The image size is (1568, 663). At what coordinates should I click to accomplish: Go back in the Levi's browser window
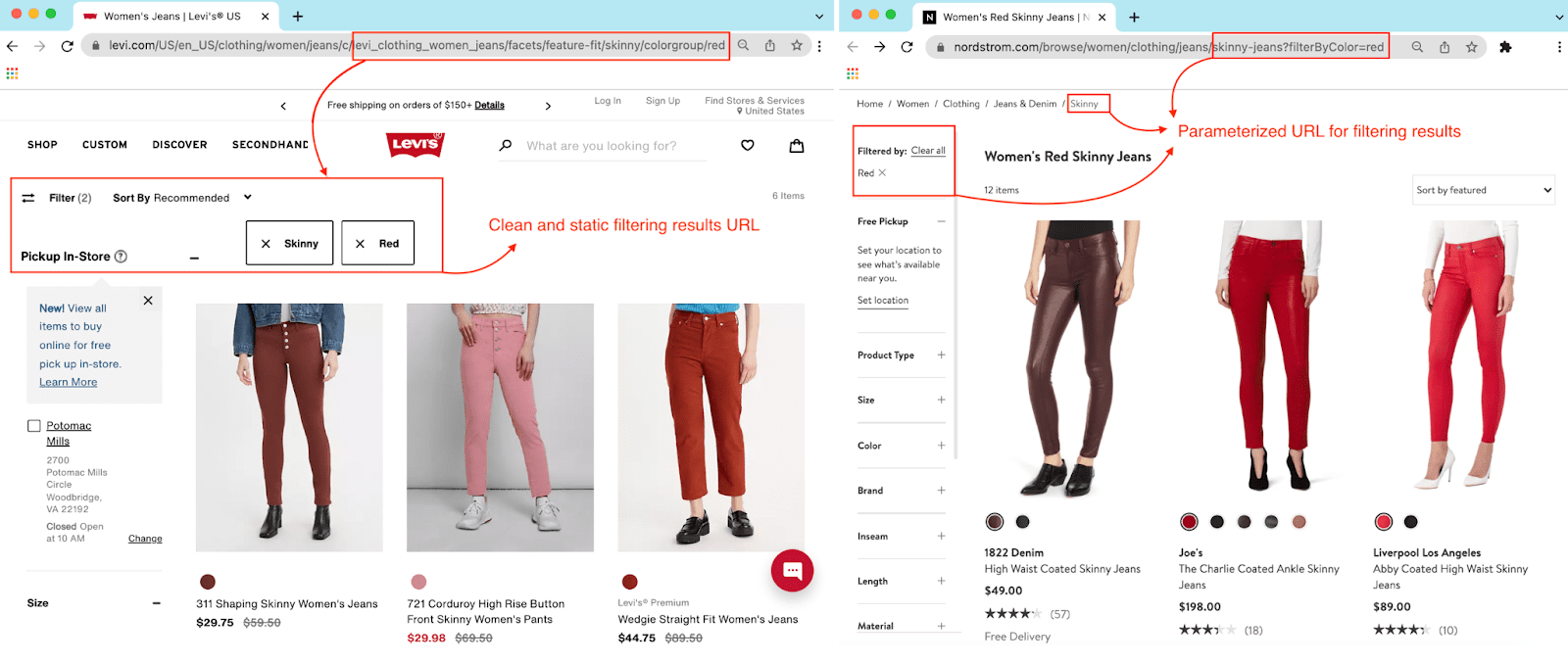(13, 46)
